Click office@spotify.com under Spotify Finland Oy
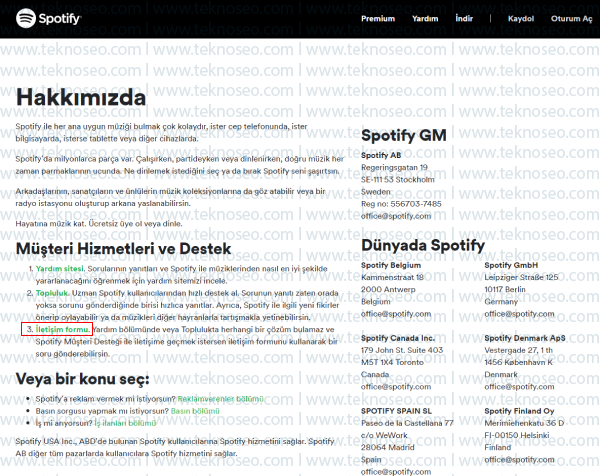Screen dimensions: 600x476 pos(519,460)
